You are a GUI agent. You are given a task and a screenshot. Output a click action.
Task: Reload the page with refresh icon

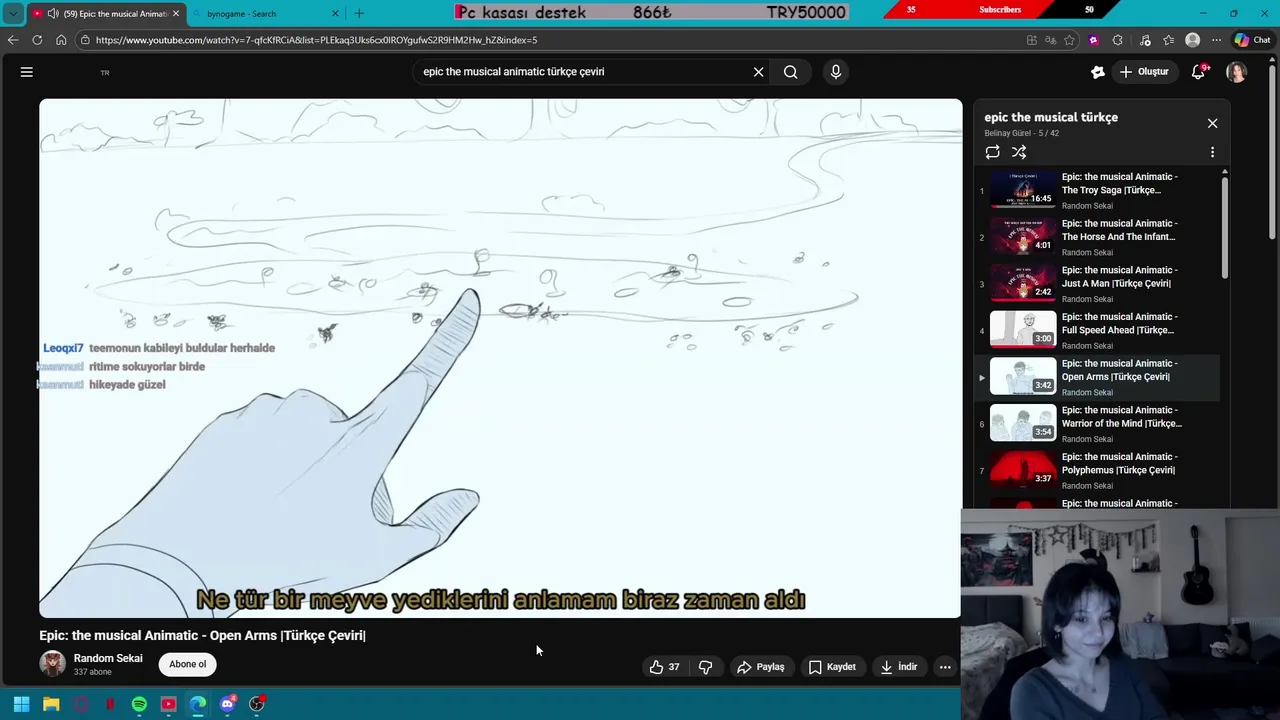coord(37,40)
